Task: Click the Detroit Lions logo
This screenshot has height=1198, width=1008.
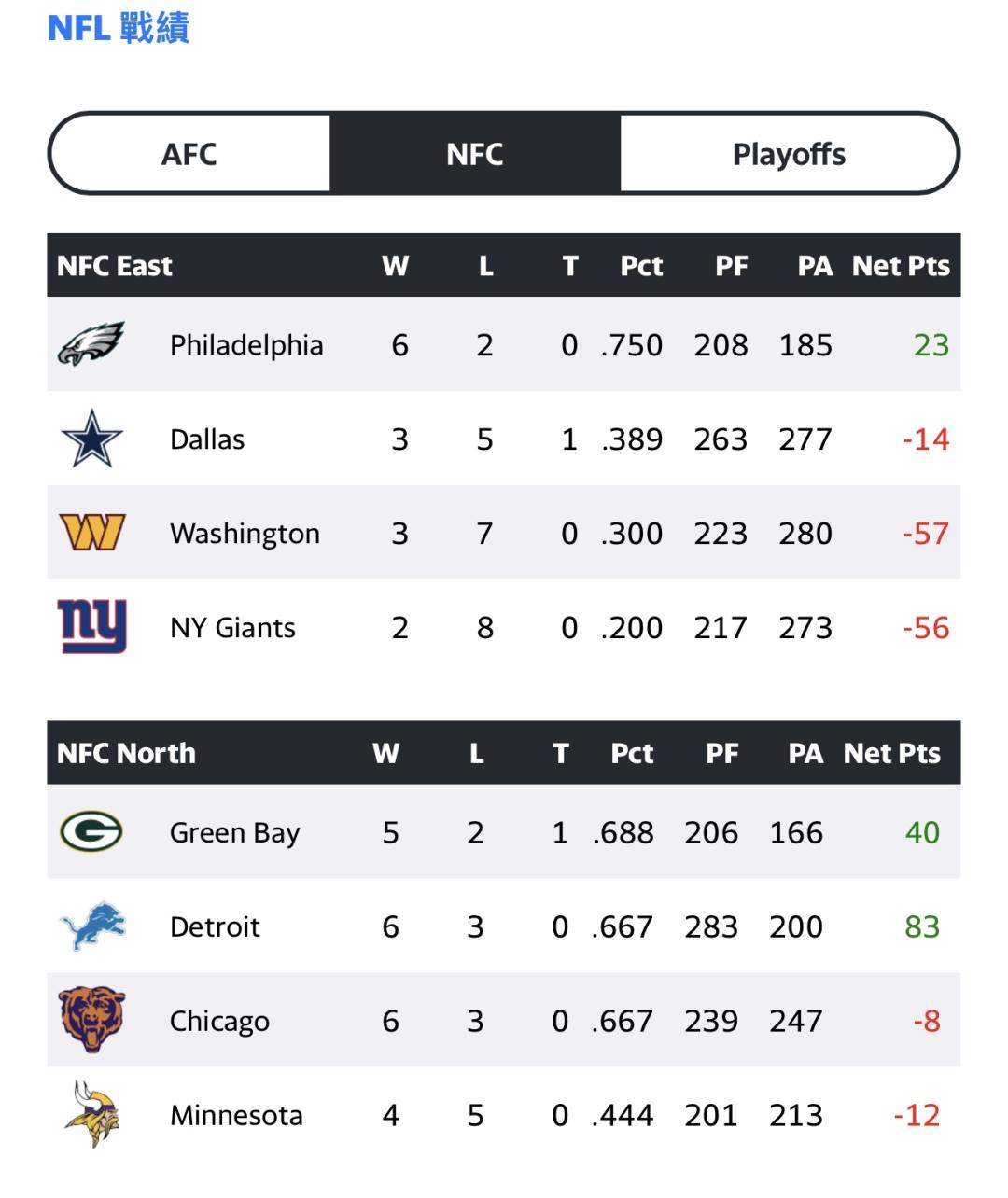Action: click(x=91, y=926)
